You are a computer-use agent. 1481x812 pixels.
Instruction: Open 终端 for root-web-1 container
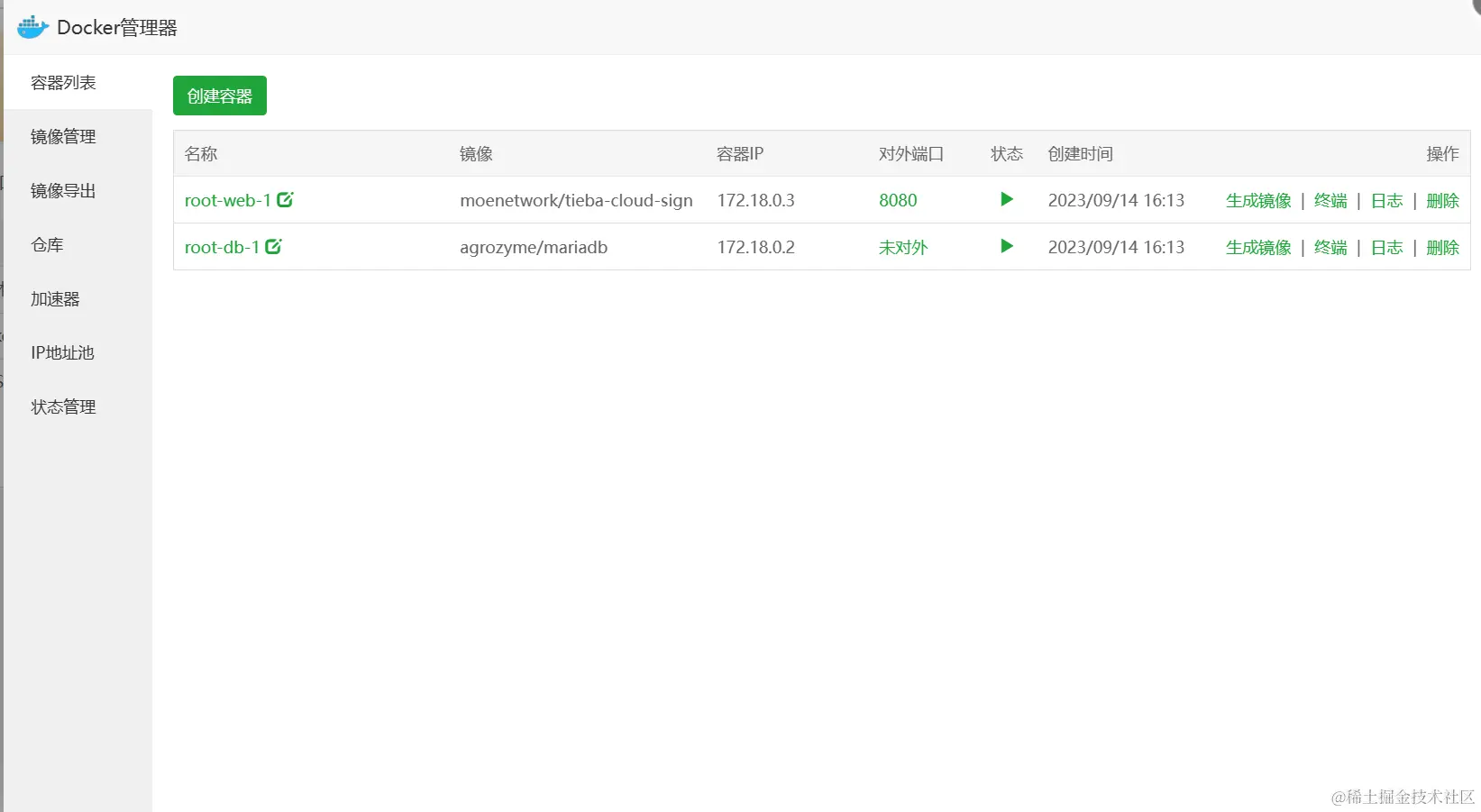[x=1330, y=200]
